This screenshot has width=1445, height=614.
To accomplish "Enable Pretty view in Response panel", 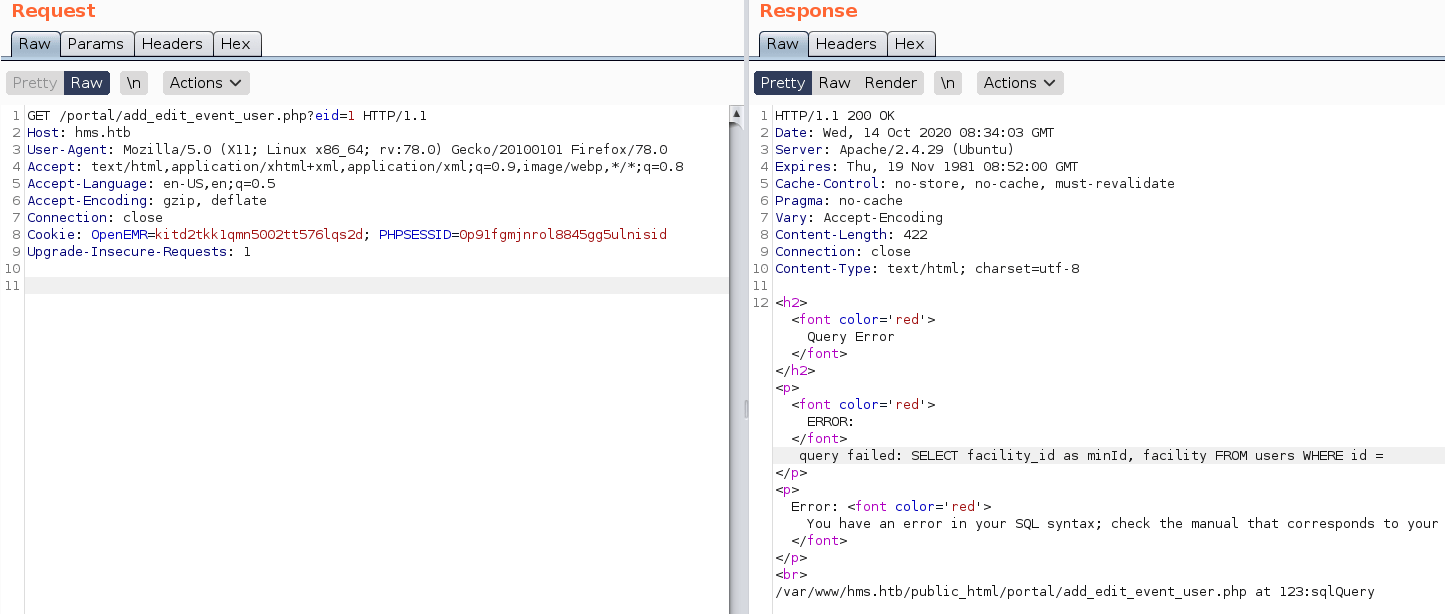I will [782, 83].
